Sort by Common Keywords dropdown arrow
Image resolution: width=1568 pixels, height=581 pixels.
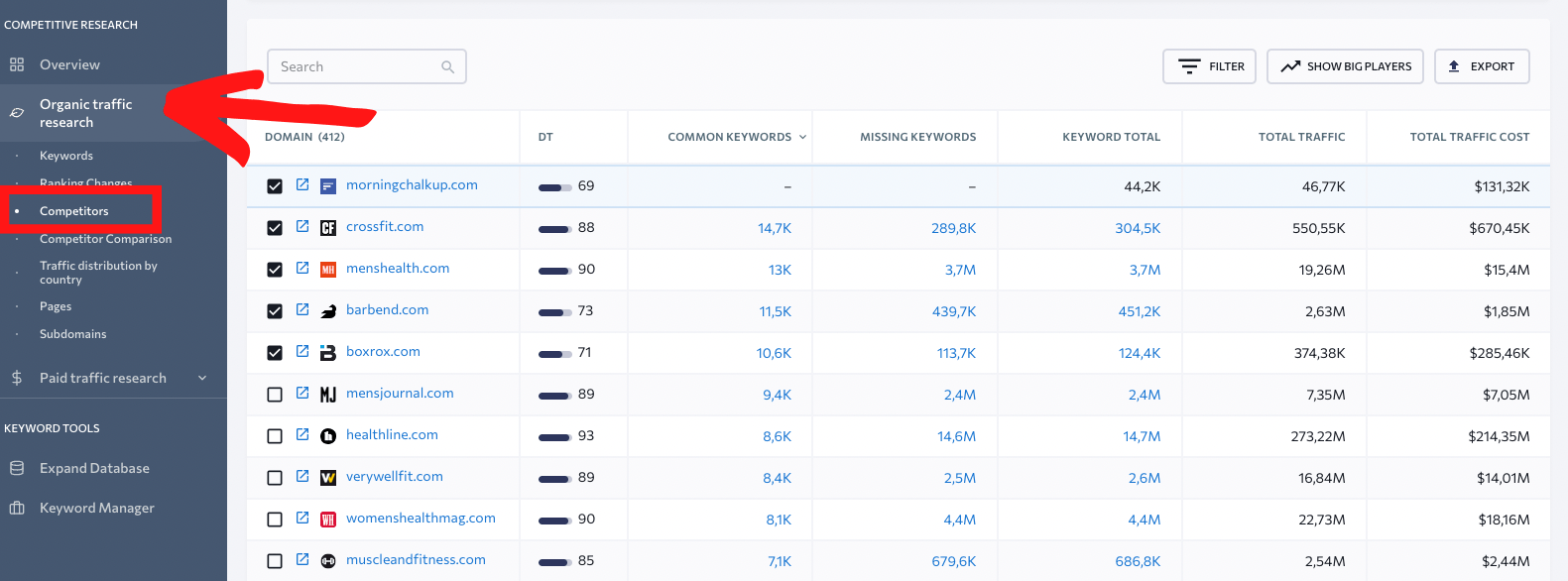[x=802, y=137]
